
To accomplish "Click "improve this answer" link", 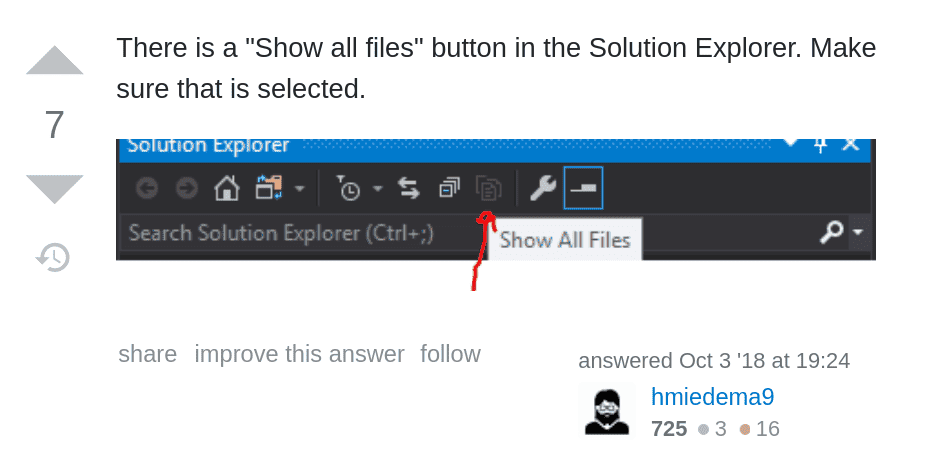I will point(299,354).
